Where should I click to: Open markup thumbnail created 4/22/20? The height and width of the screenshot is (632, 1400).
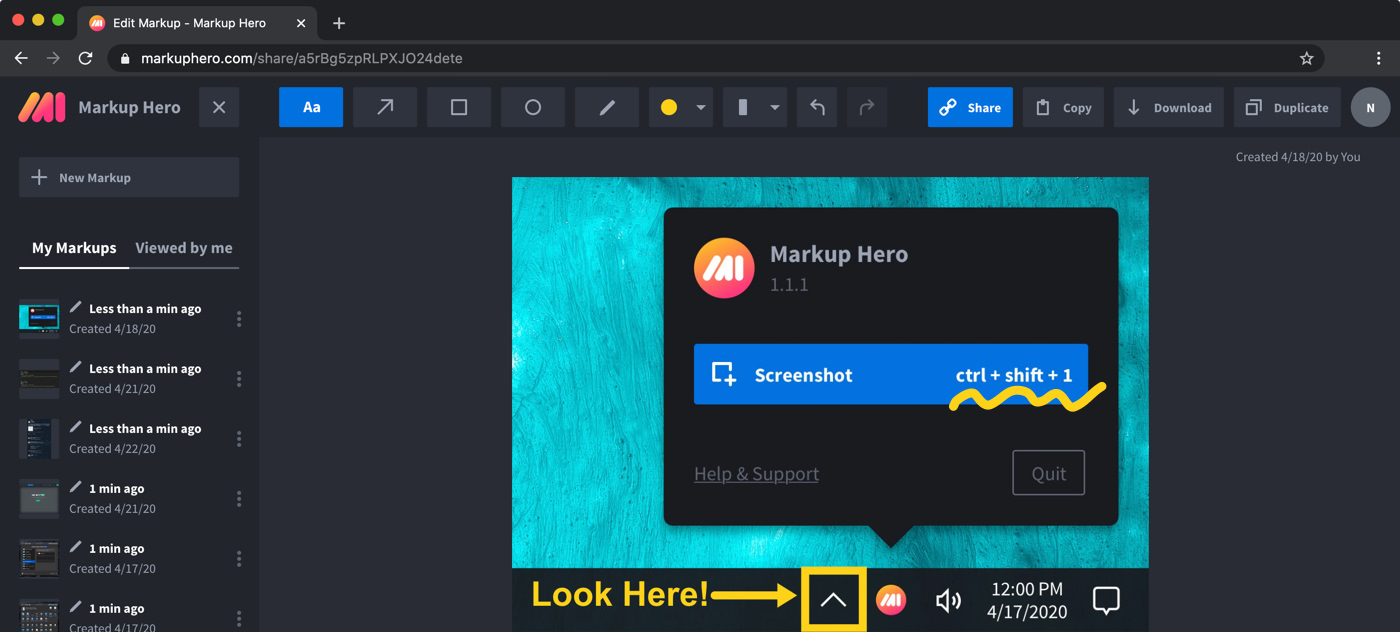point(39,438)
